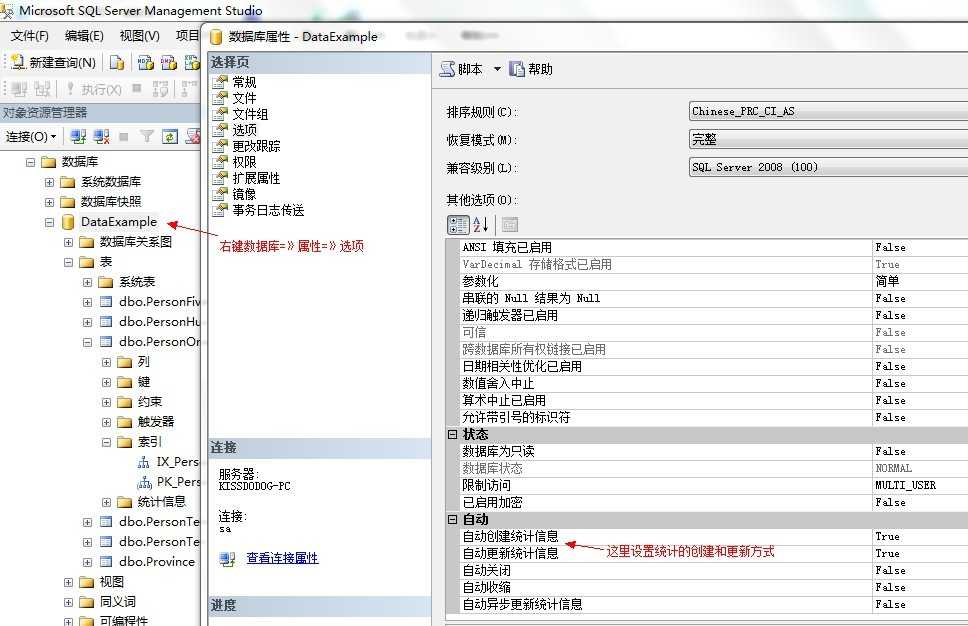This screenshot has height=626, width=968.
Task: Collapse the 状态 category in property grid
Action: [x=453, y=435]
